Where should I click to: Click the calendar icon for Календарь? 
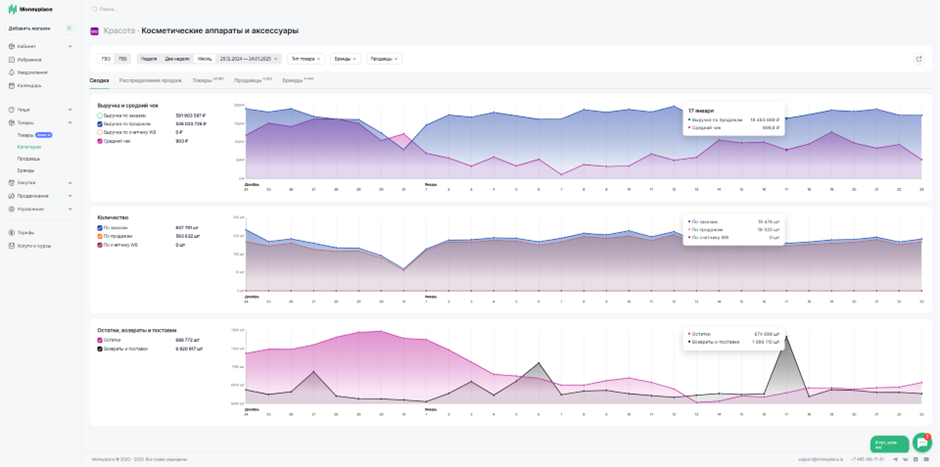[11, 86]
